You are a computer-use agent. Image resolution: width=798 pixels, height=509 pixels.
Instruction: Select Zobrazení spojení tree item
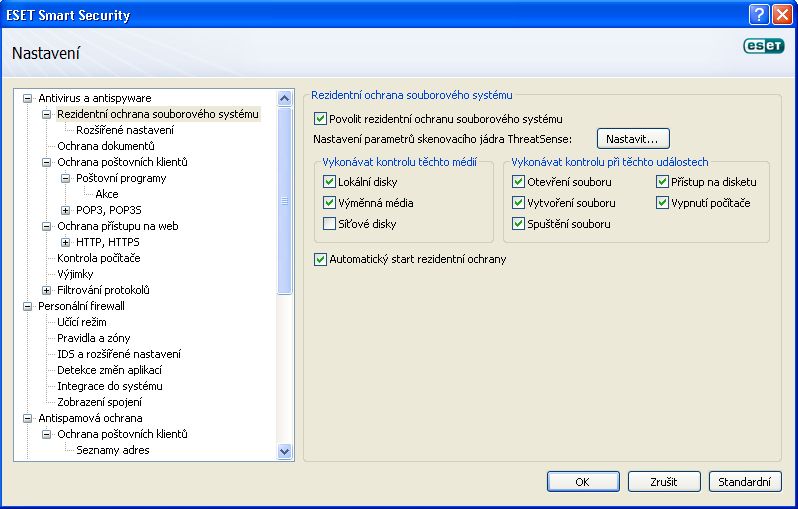99,402
